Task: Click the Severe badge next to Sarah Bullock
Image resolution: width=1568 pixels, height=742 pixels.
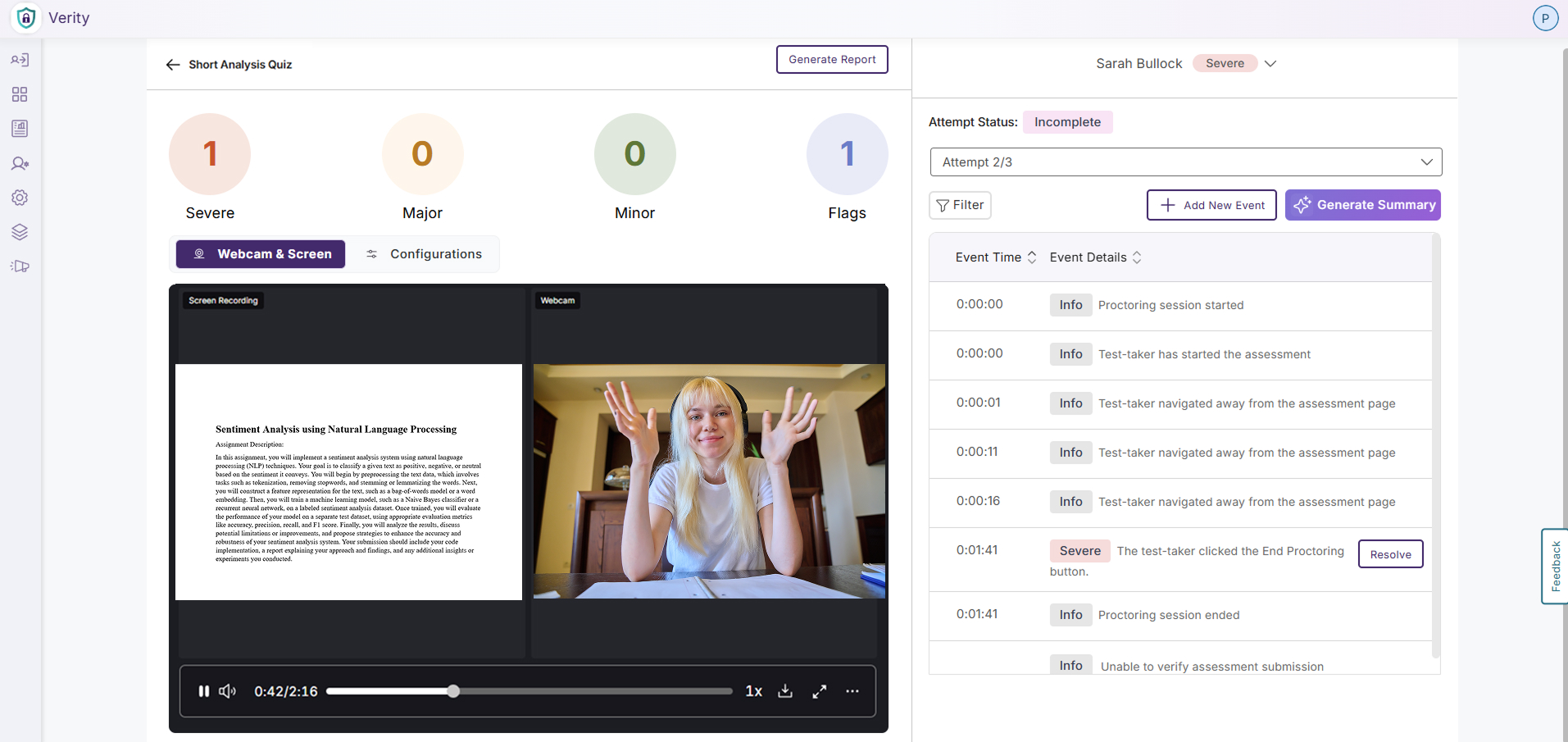Action: pyautogui.click(x=1225, y=63)
